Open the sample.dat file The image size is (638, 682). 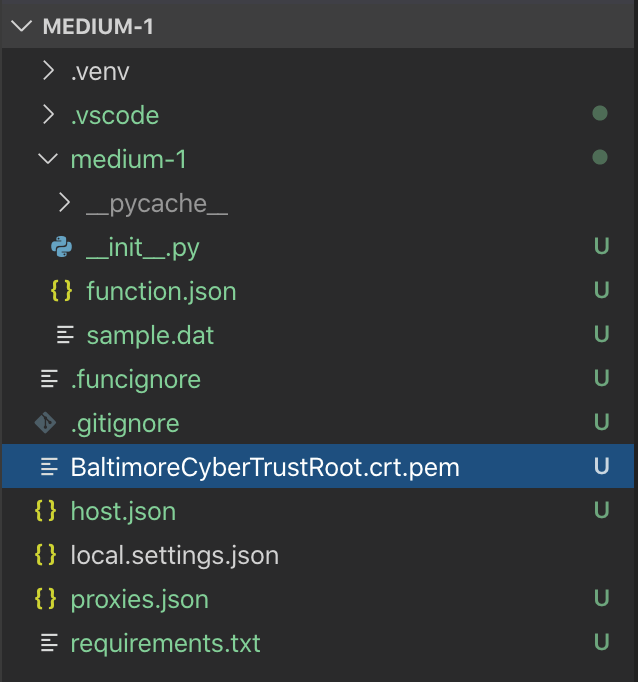click(150, 335)
